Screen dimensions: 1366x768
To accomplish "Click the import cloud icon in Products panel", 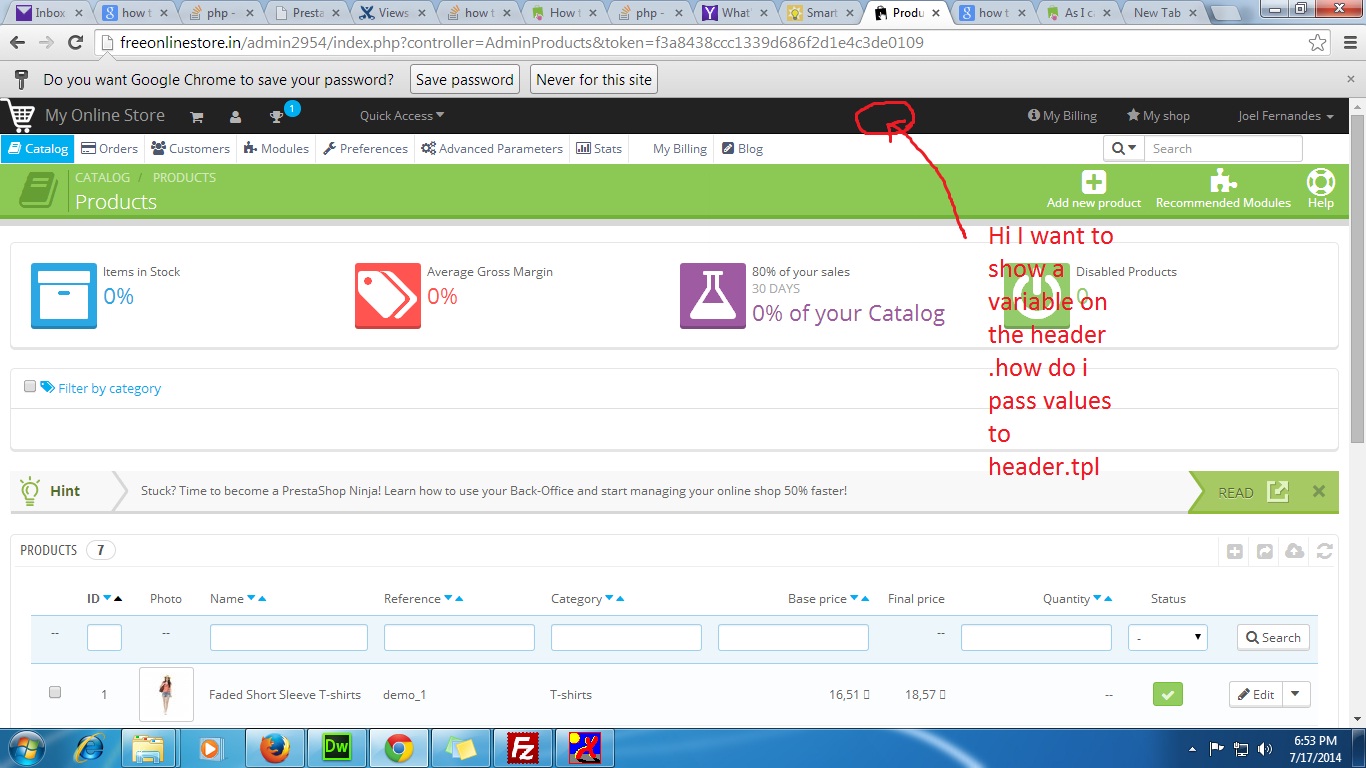I will click(1295, 551).
